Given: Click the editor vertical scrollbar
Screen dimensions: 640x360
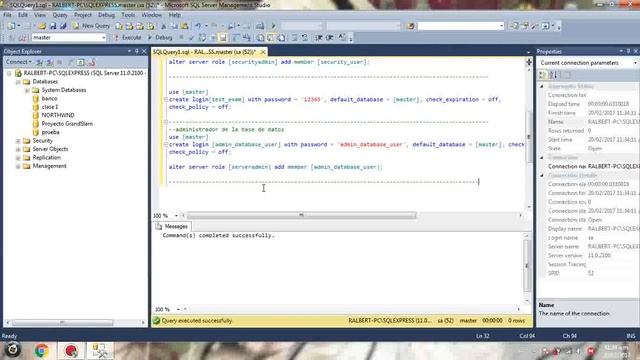Looking at the screenshot, I should tap(529, 136).
